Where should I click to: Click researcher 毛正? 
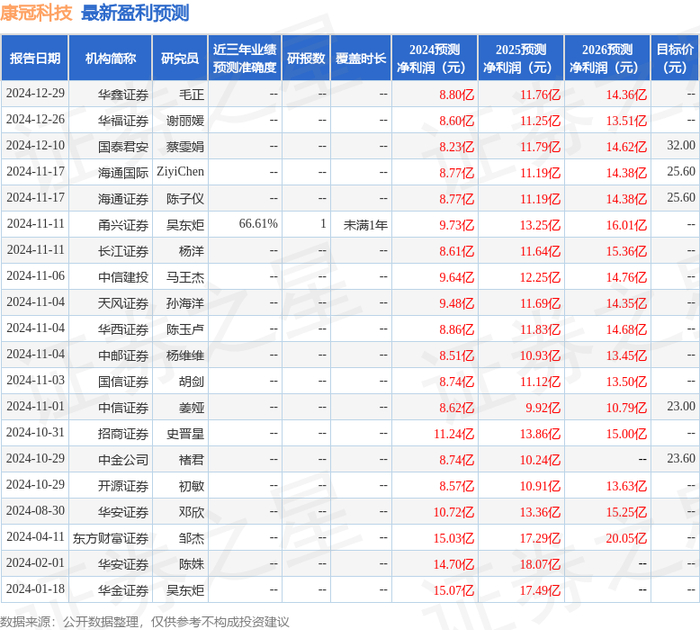192,95
